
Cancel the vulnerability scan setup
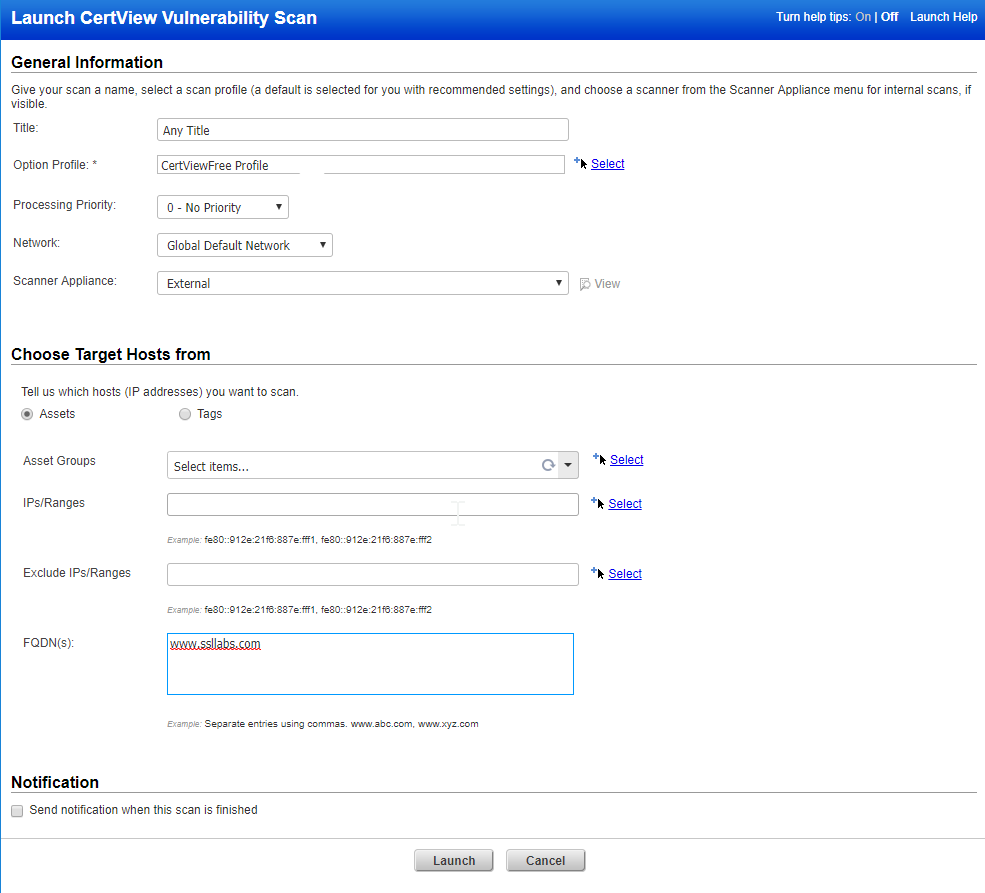[x=545, y=860]
